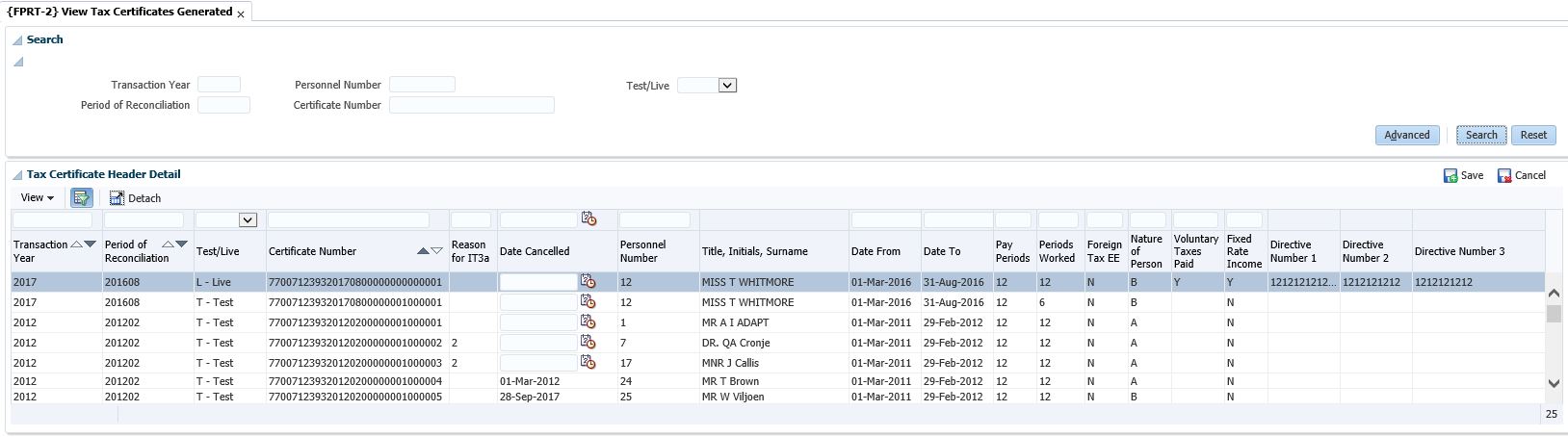This screenshot has width=1568, height=437.
Task: Open date picker for Miss T Whitmore Live row
Action: tap(588, 282)
